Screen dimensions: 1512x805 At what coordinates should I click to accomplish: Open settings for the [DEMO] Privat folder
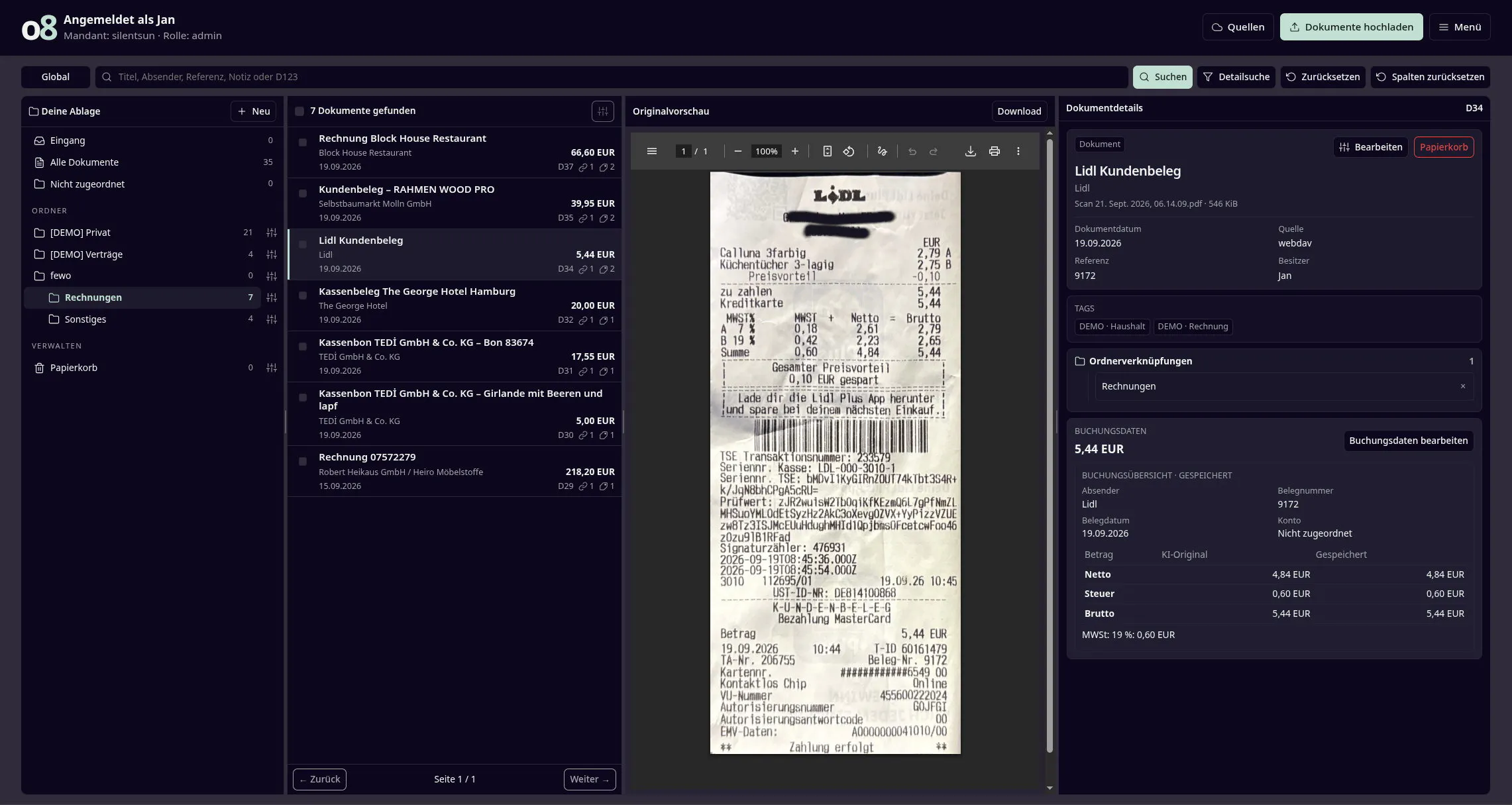(272, 233)
